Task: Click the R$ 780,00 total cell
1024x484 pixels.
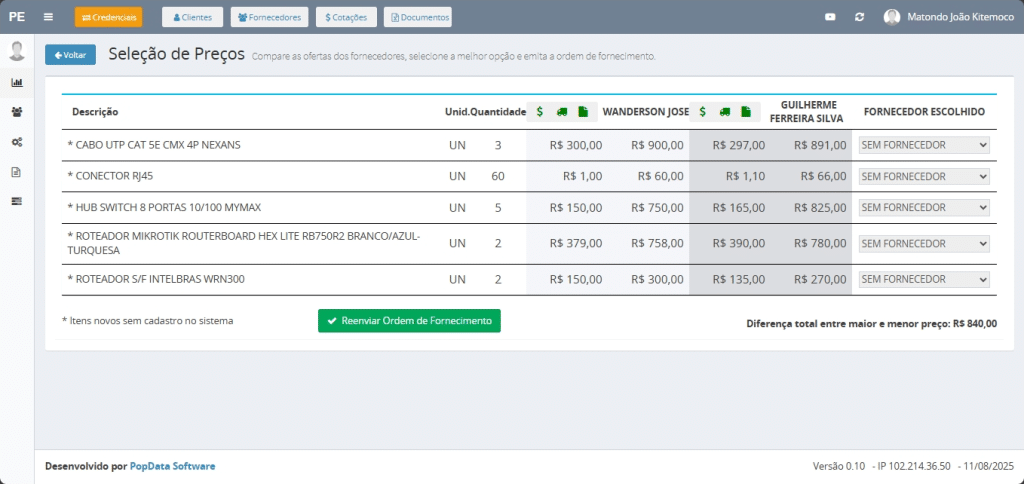Action: coord(820,244)
